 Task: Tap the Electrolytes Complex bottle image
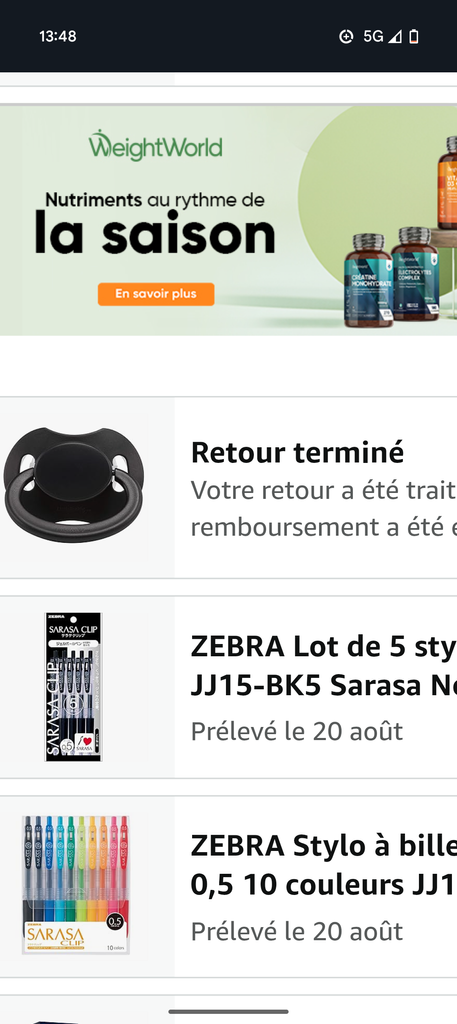tap(415, 274)
